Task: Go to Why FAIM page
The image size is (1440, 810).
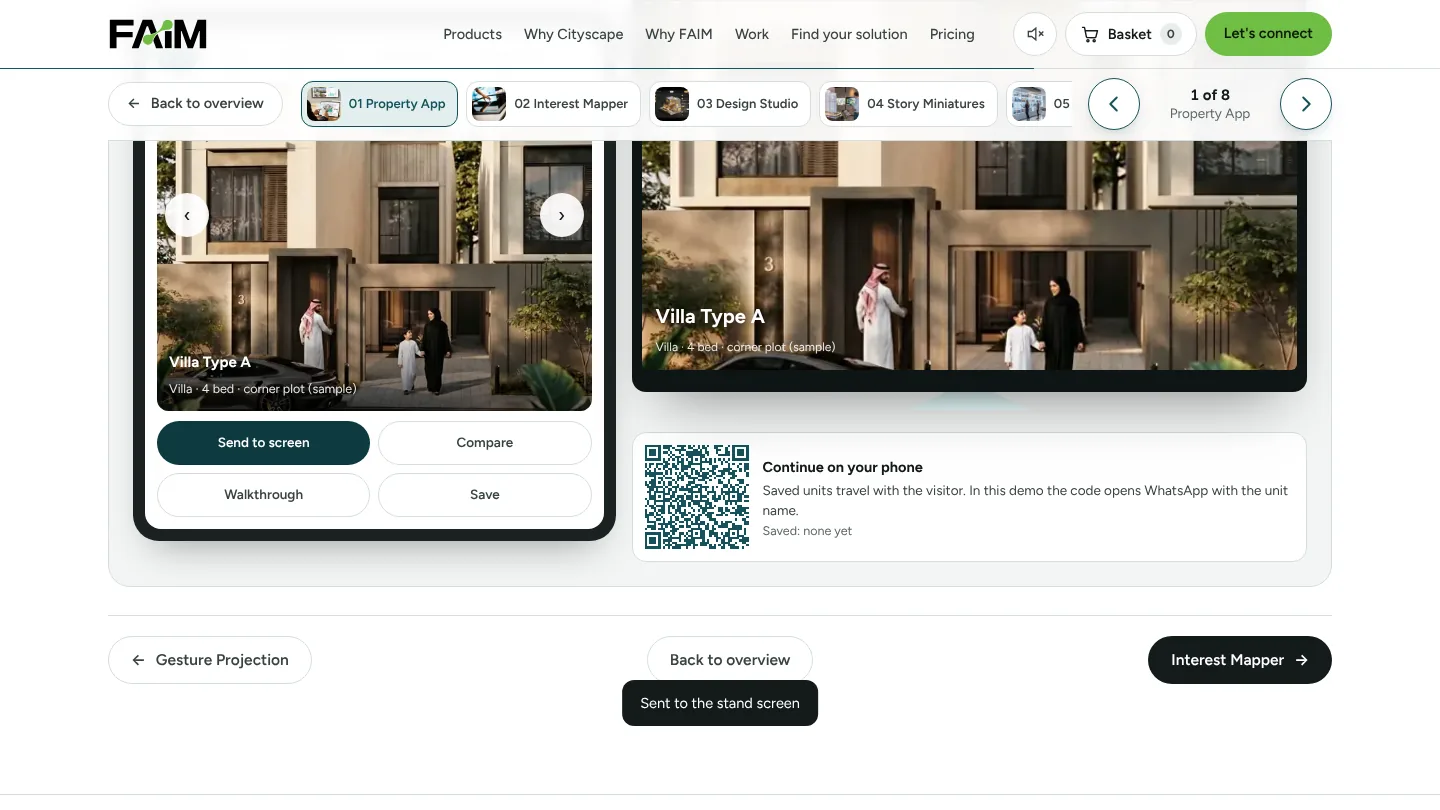Action: click(679, 34)
